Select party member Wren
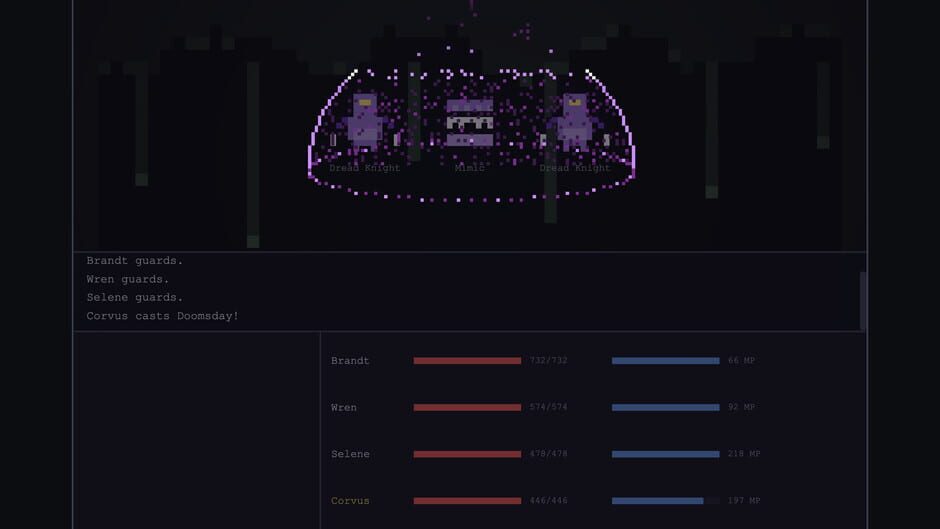This screenshot has height=529, width=940. (x=344, y=407)
